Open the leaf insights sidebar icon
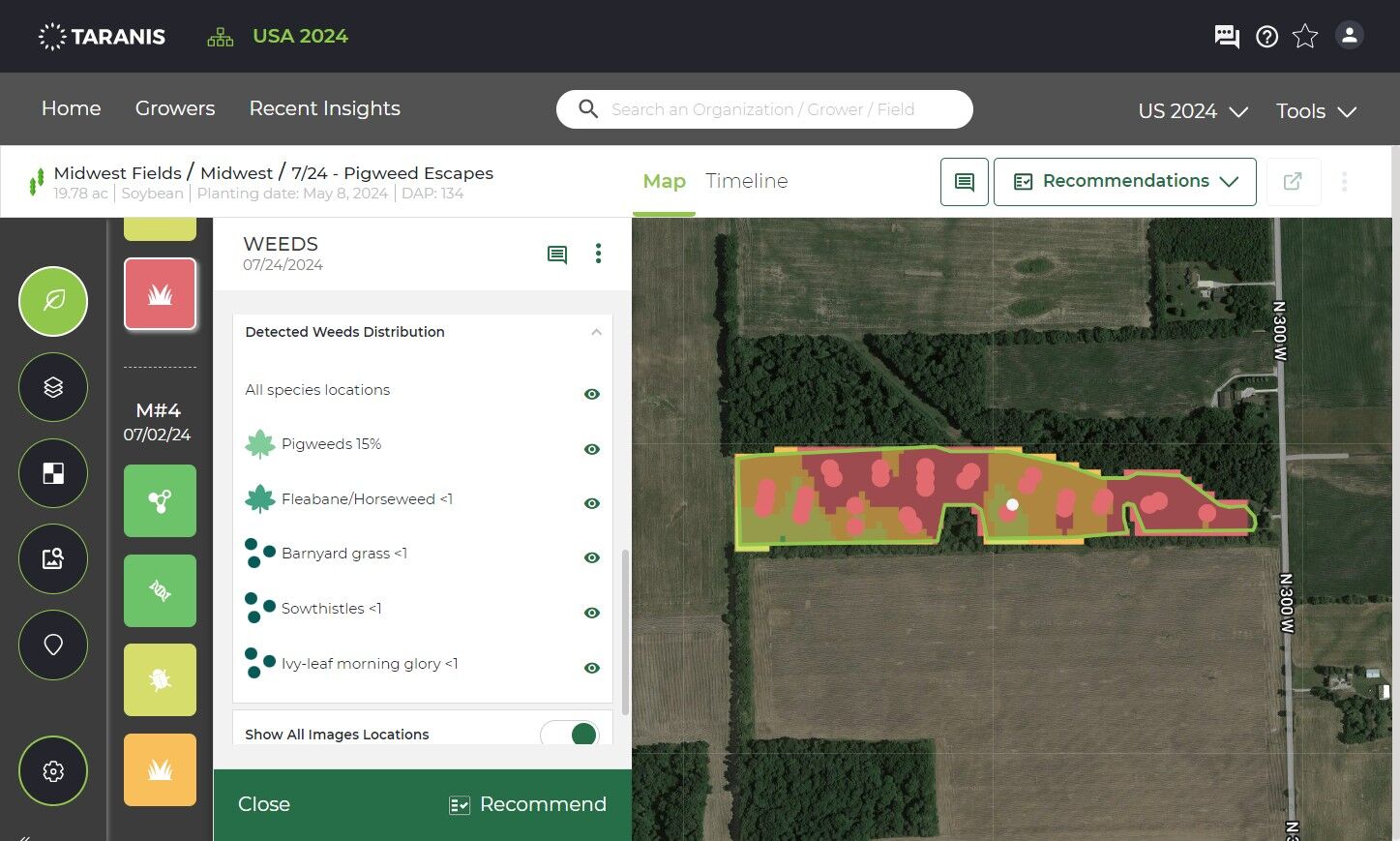The width and height of the screenshot is (1400, 841). point(53,301)
